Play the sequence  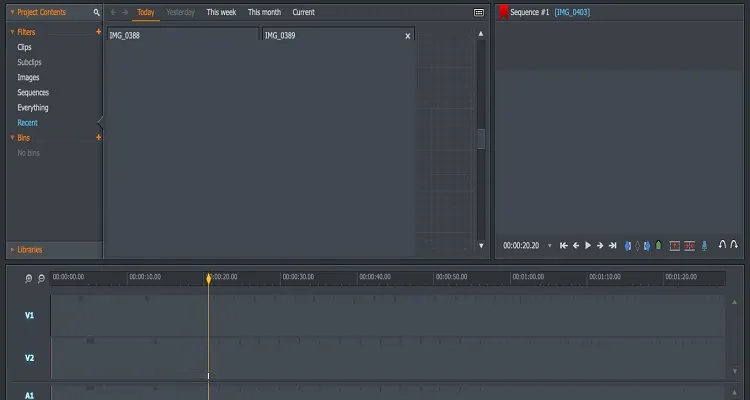pyautogui.click(x=588, y=245)
